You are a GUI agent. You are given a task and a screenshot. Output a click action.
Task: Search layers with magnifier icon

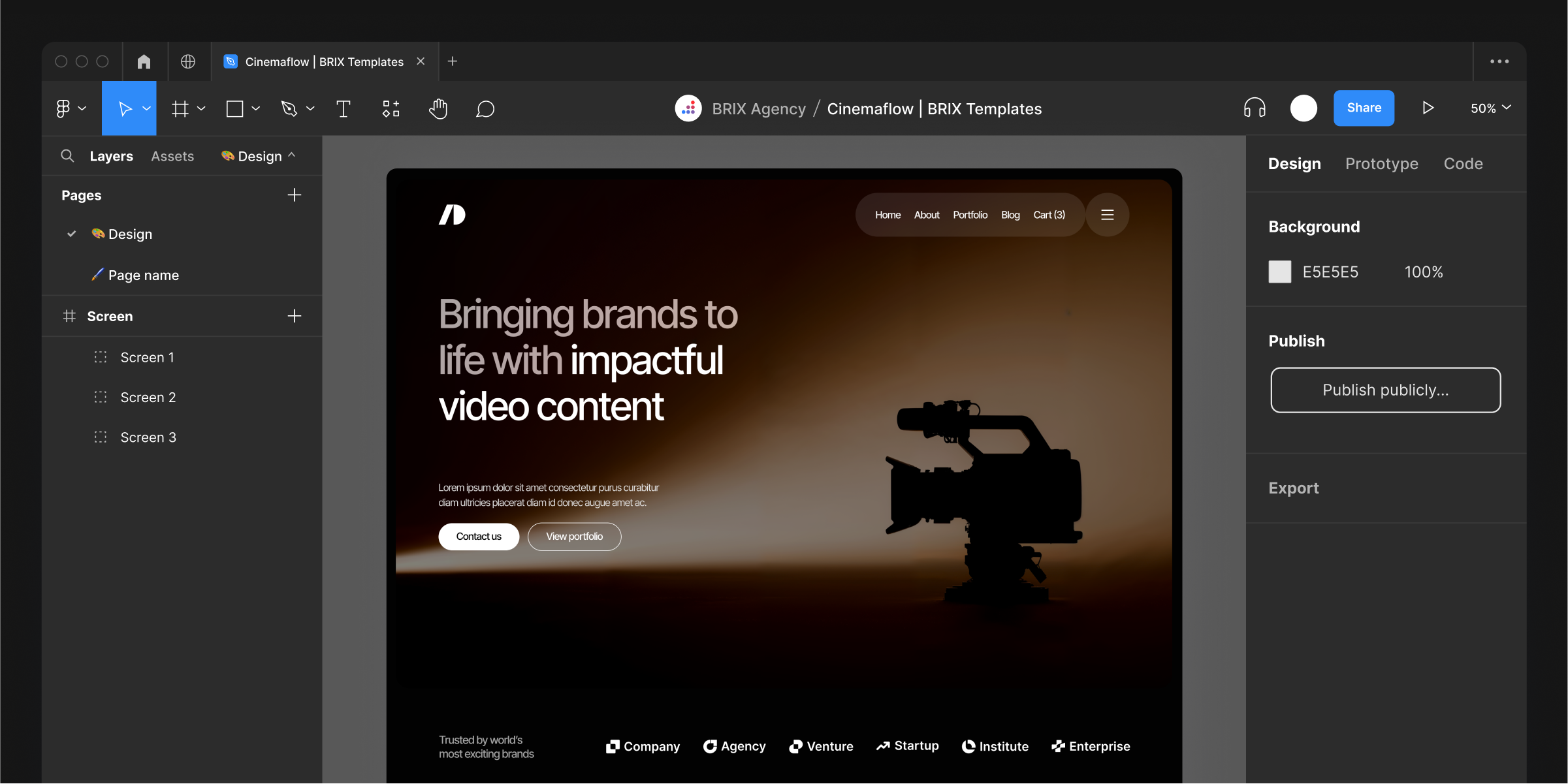pyautogui.click(x=67, y=156)
